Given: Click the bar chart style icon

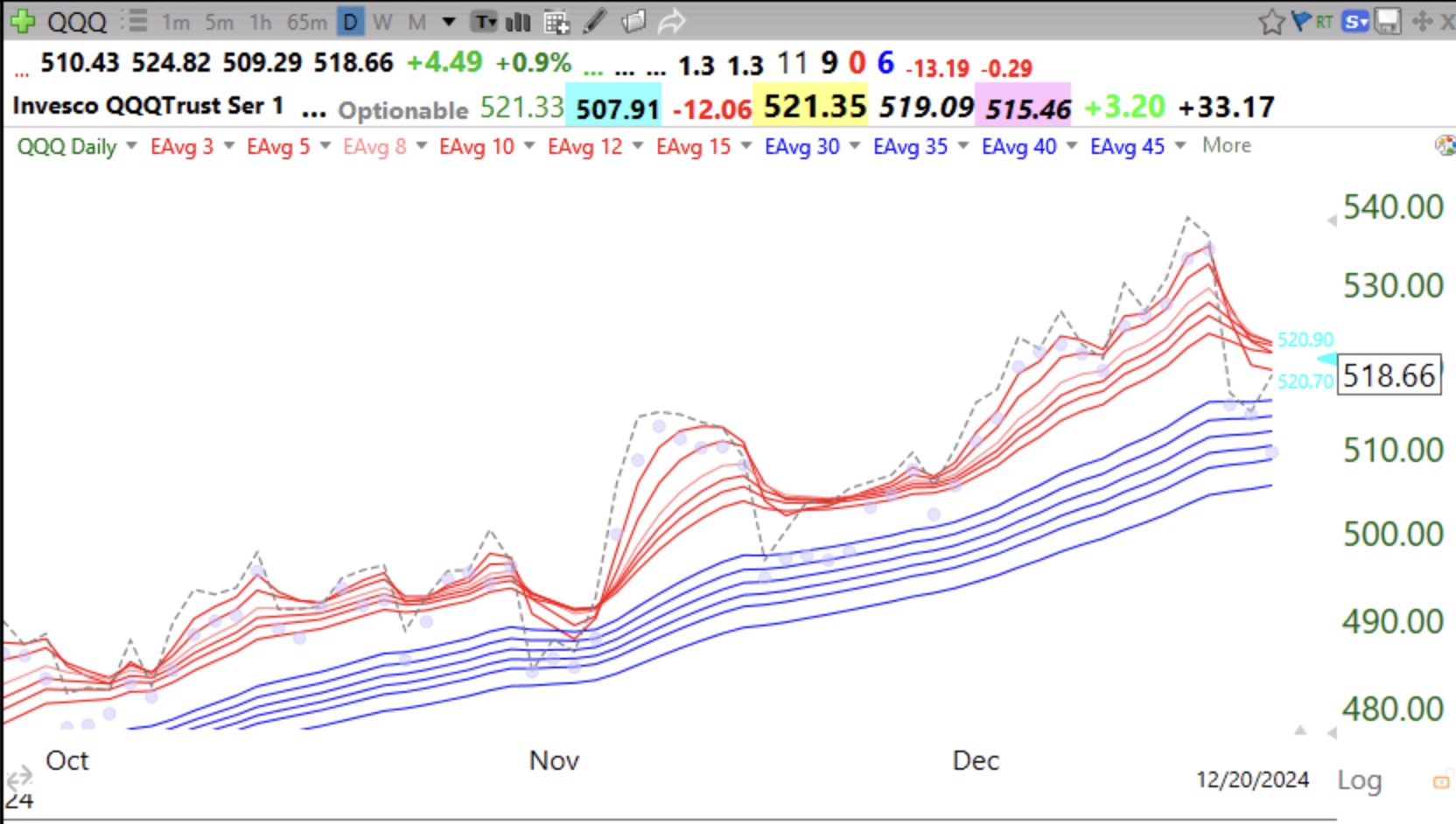Looking at the screenshot, I should click(x=518, y=22).
